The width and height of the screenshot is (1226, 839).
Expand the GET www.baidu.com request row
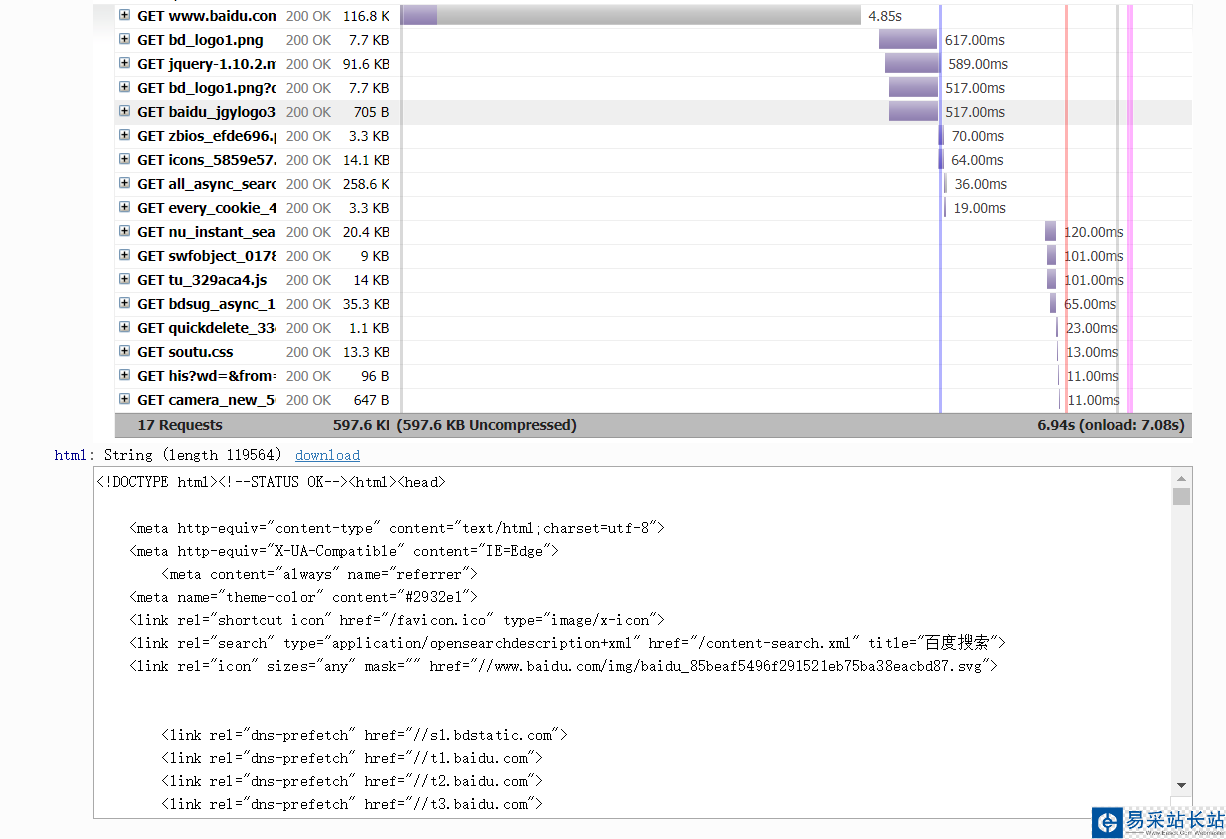pyautogui.click(x=125, y=15)
